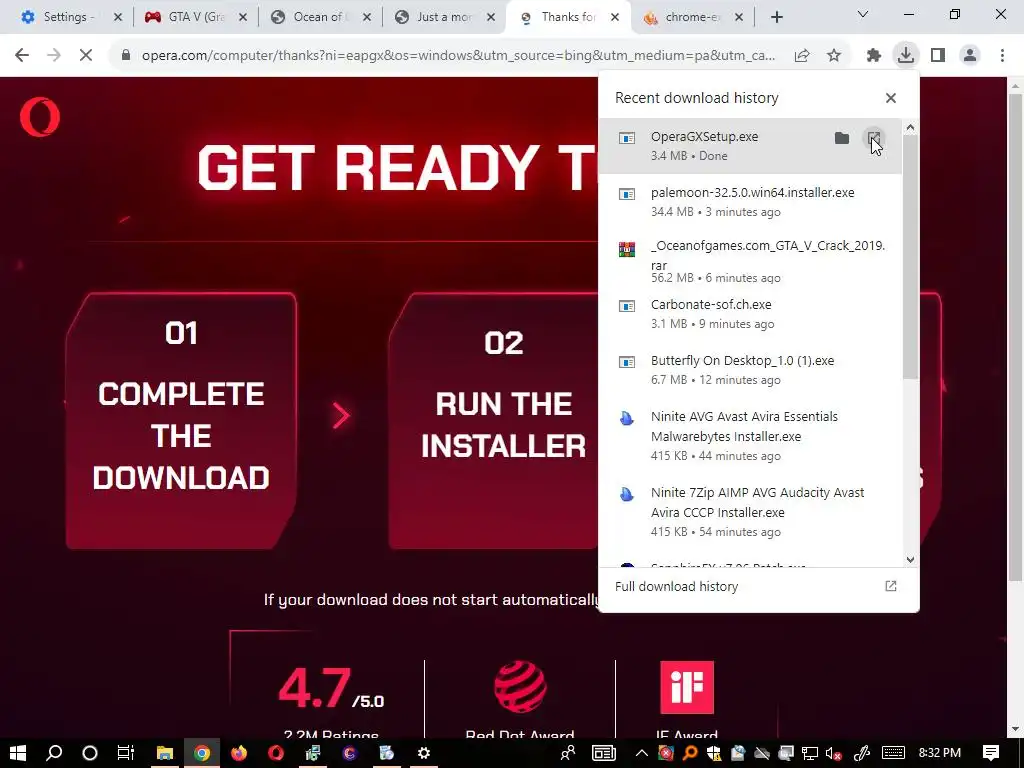Click the Red Dot Award badge
This screenshot has height=768, width=1024.
pos(520,688)
